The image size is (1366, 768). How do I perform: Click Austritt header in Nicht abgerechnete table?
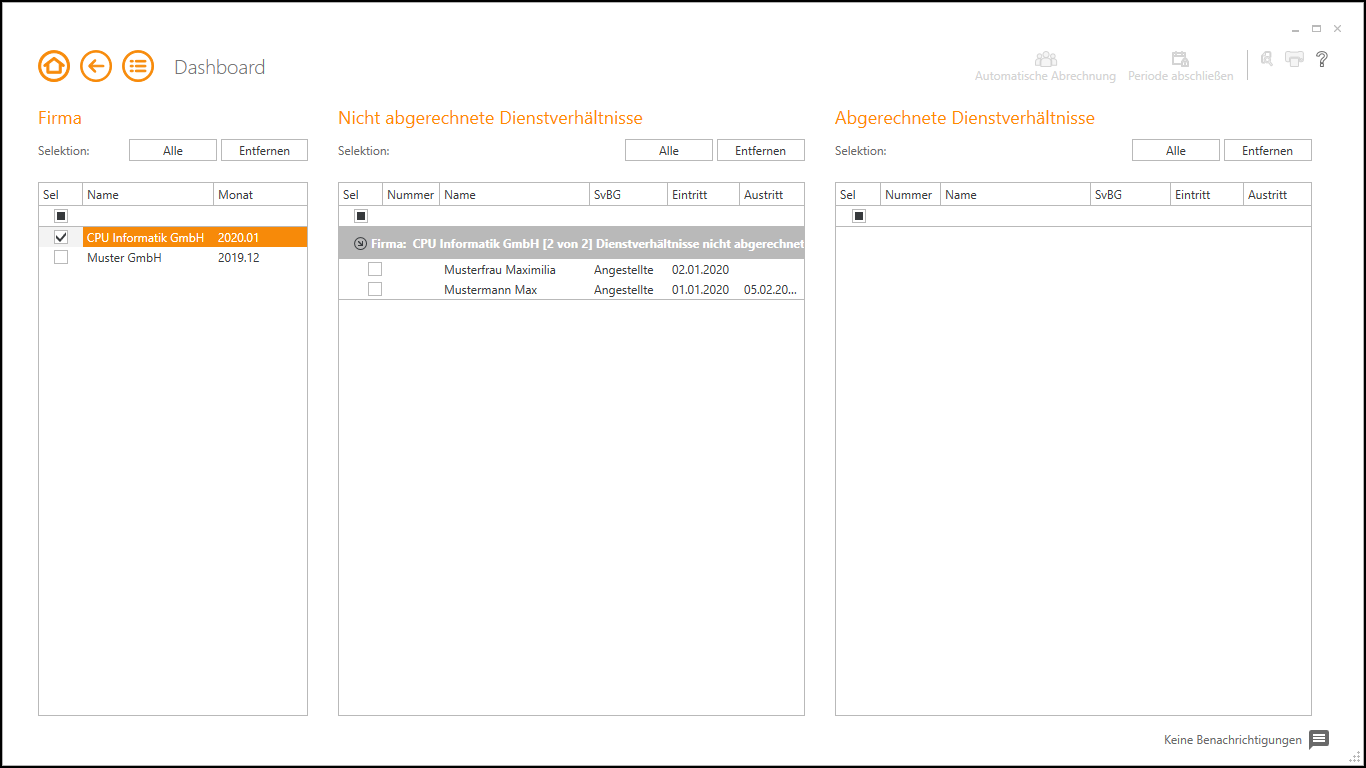point(772,194)
